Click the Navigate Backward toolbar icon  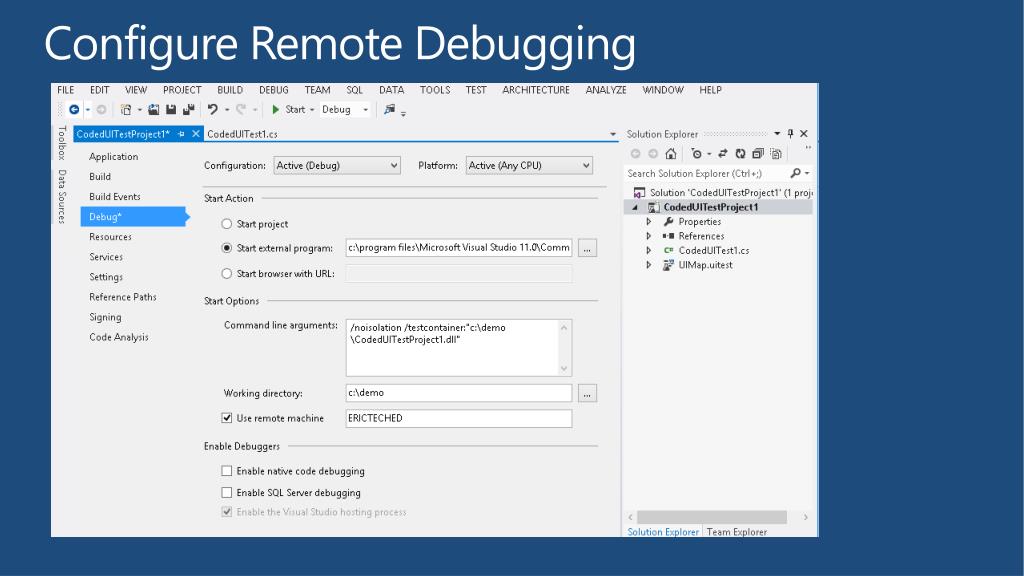coord(74,110)
